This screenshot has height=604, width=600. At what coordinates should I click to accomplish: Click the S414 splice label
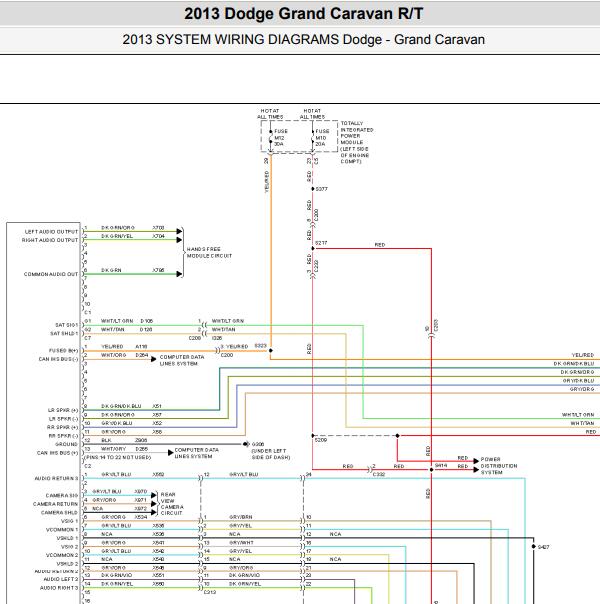pos(441,466)
